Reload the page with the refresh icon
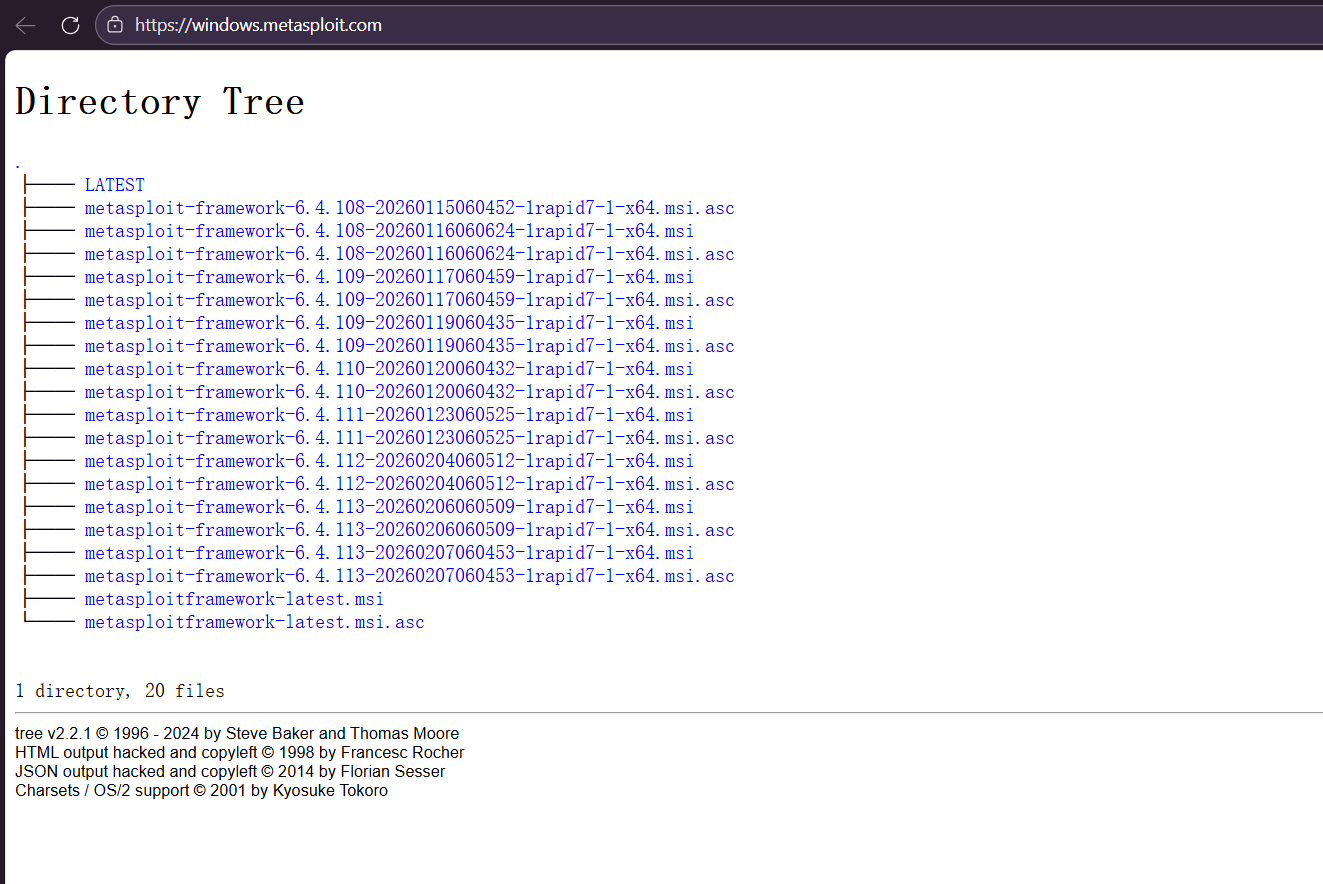The width and height of the screenshot is (1323, 884). (x=70, y=25)
